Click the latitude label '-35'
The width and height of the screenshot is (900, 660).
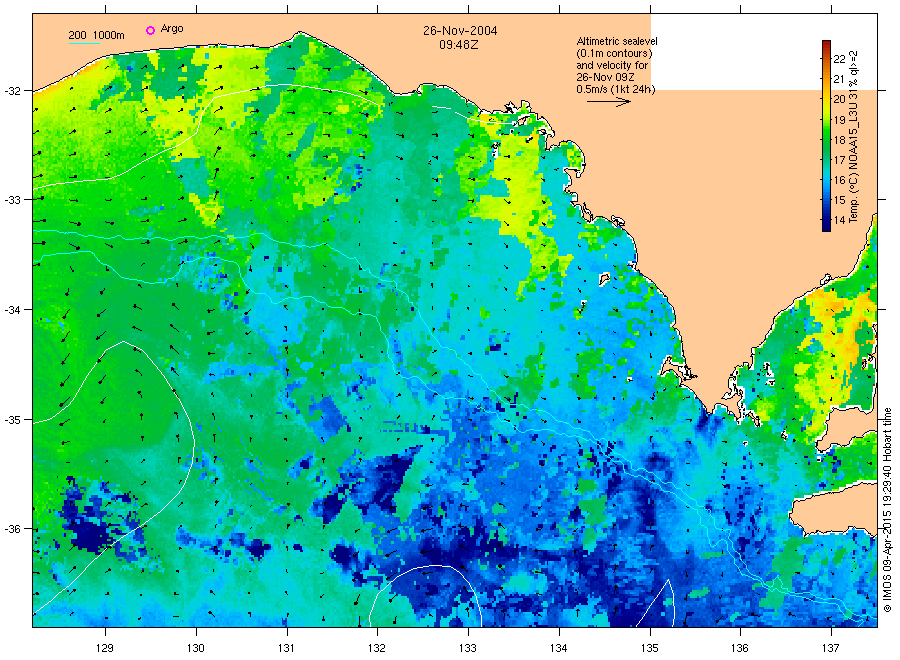[13, 420]
